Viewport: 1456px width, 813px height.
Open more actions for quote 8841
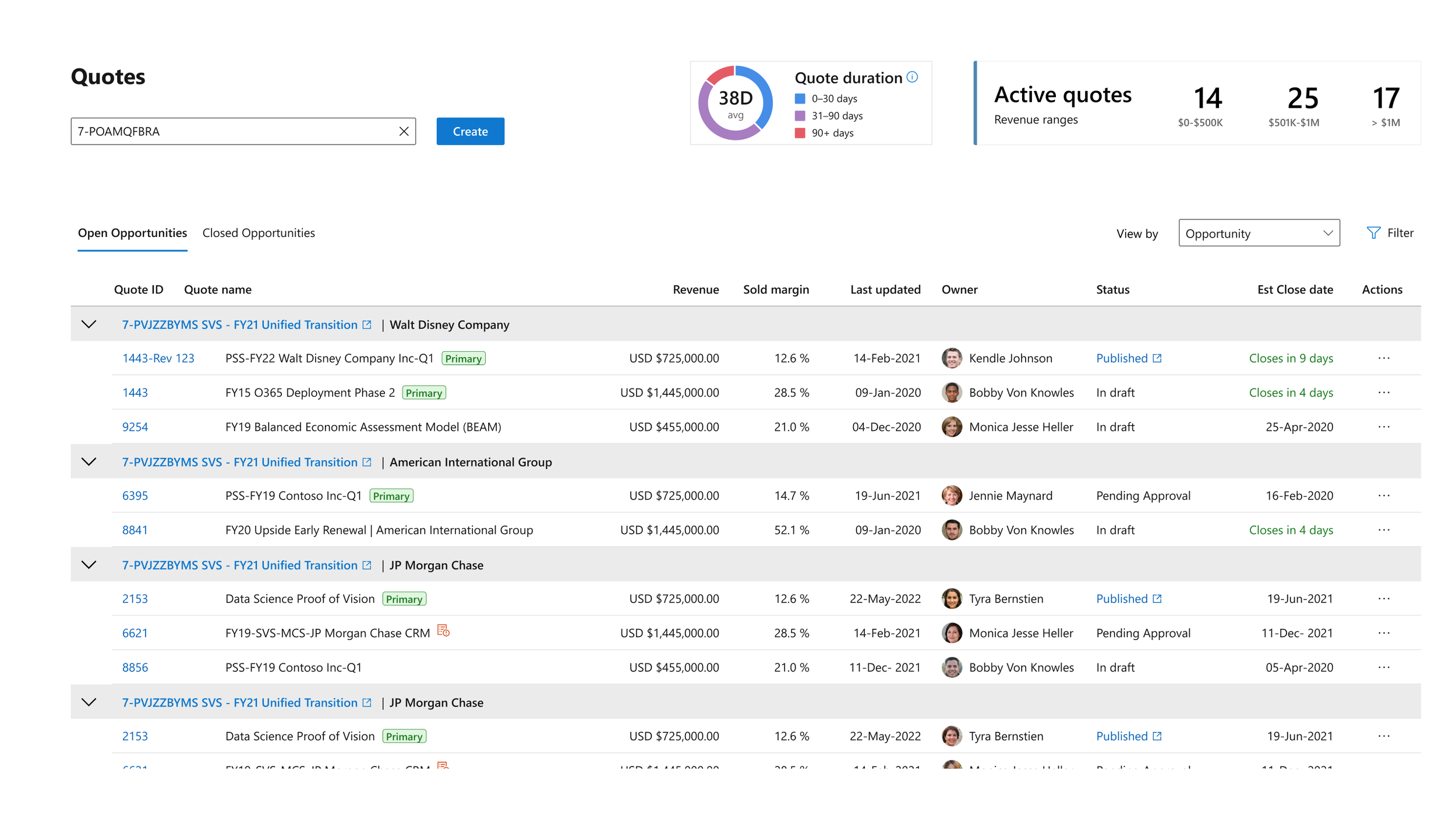(1384, 530)
